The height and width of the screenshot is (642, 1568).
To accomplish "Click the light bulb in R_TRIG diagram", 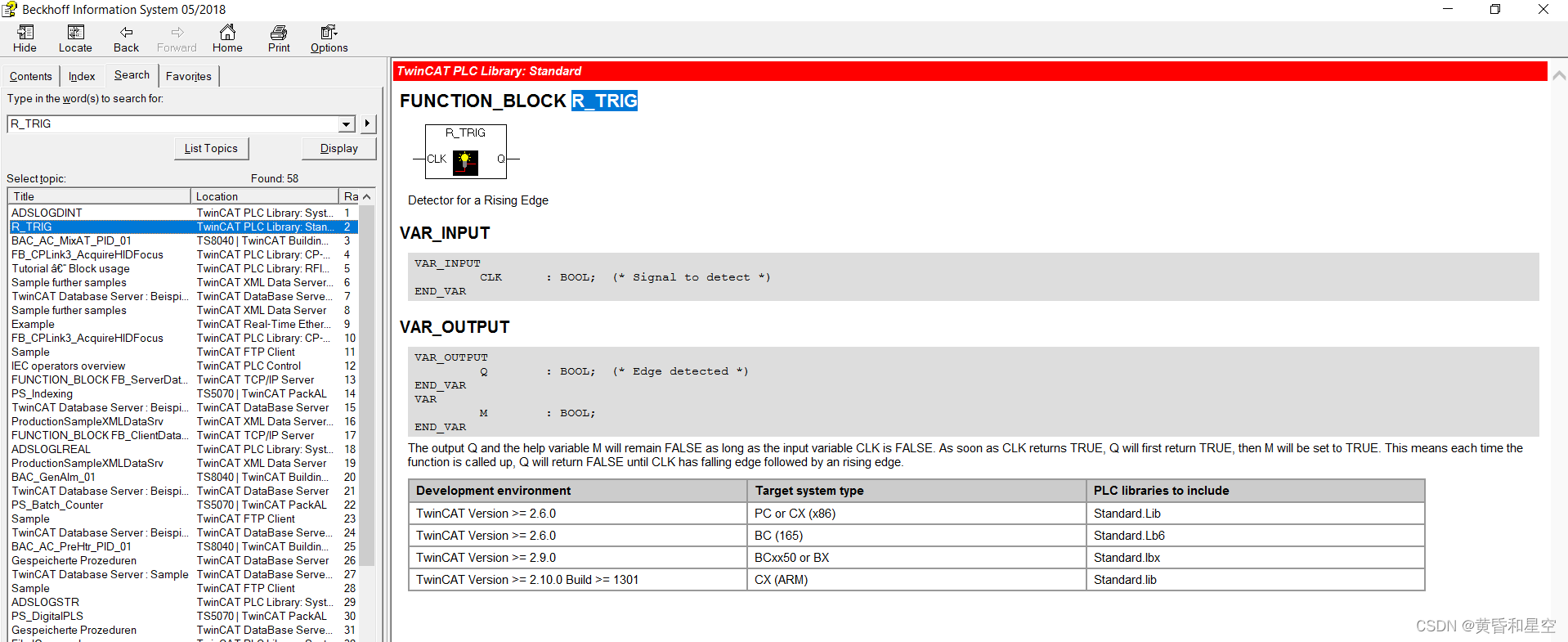I will [x=465, y=162].
